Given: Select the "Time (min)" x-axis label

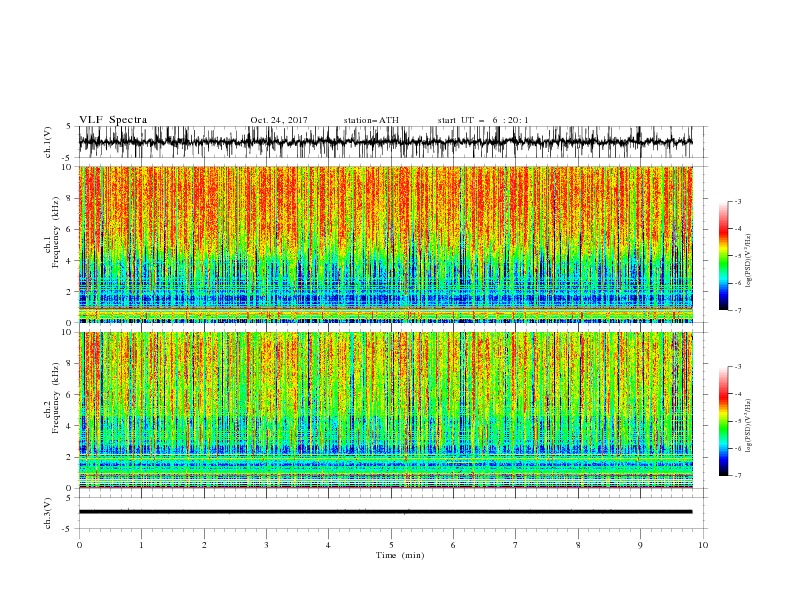Looking at the screenshot, I should pyautogui.click(x=400, y=555).
